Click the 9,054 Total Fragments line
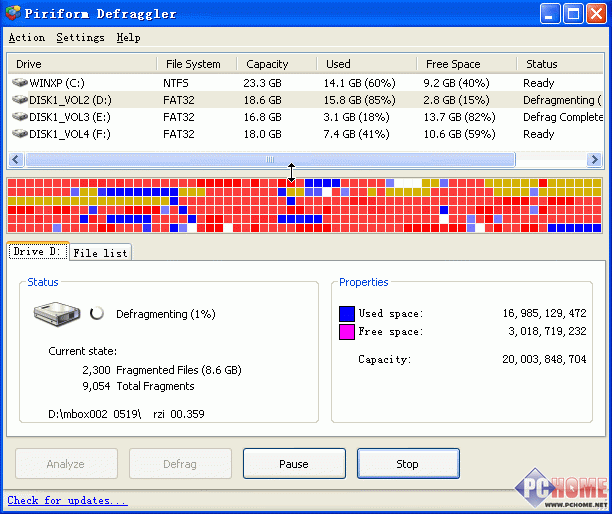 pos(138,386)
